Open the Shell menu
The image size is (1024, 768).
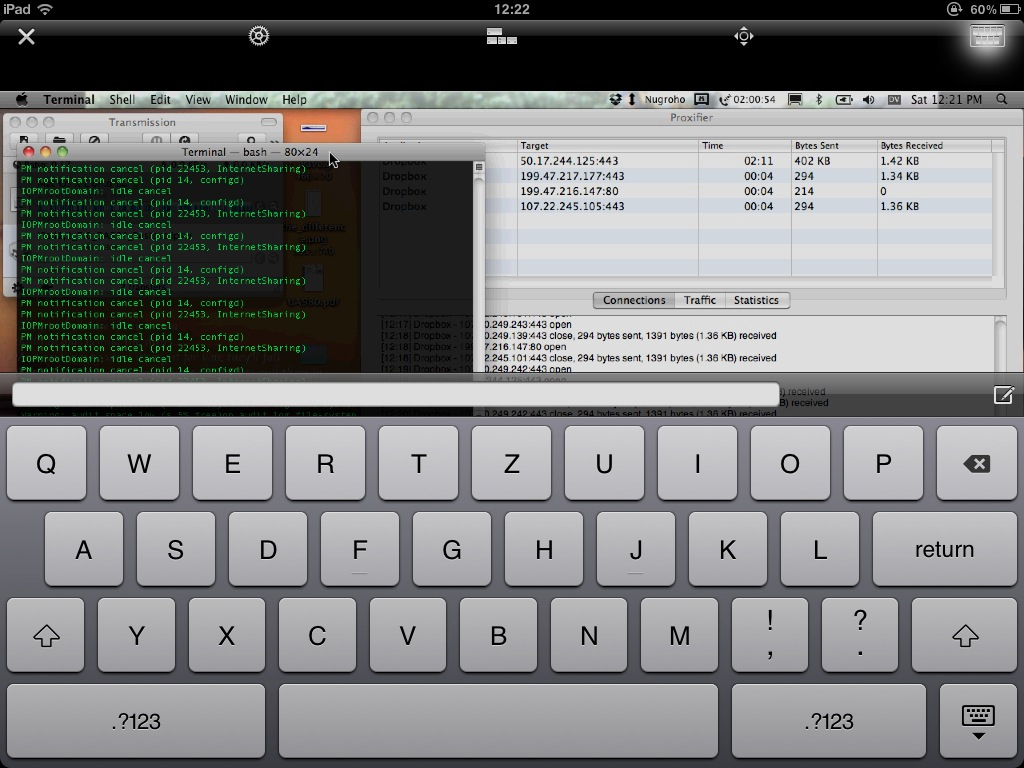coord(122,99)
